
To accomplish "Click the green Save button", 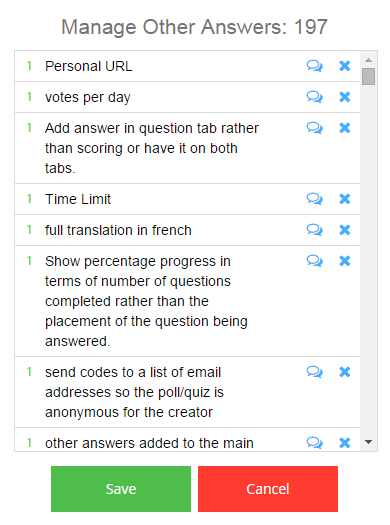I will click(121, 489).
